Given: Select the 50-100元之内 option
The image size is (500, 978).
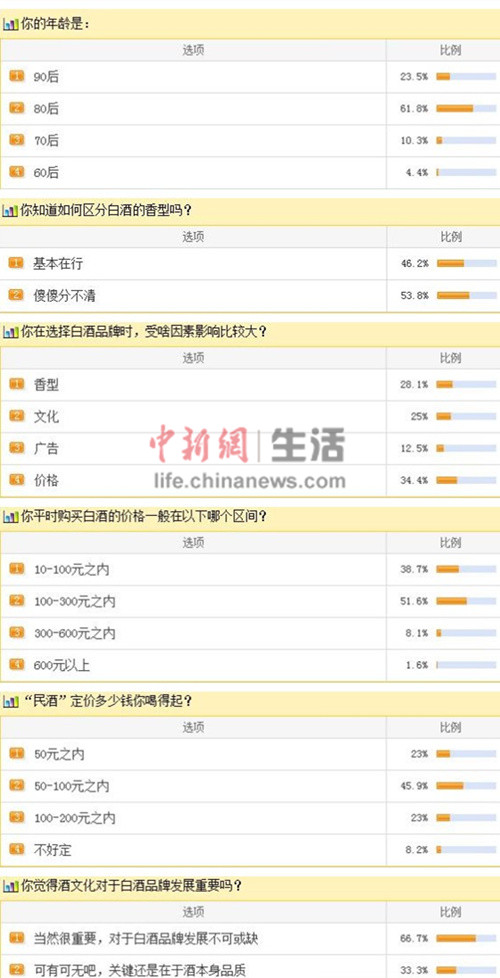Looking at the screenshot, I should 194,786.
